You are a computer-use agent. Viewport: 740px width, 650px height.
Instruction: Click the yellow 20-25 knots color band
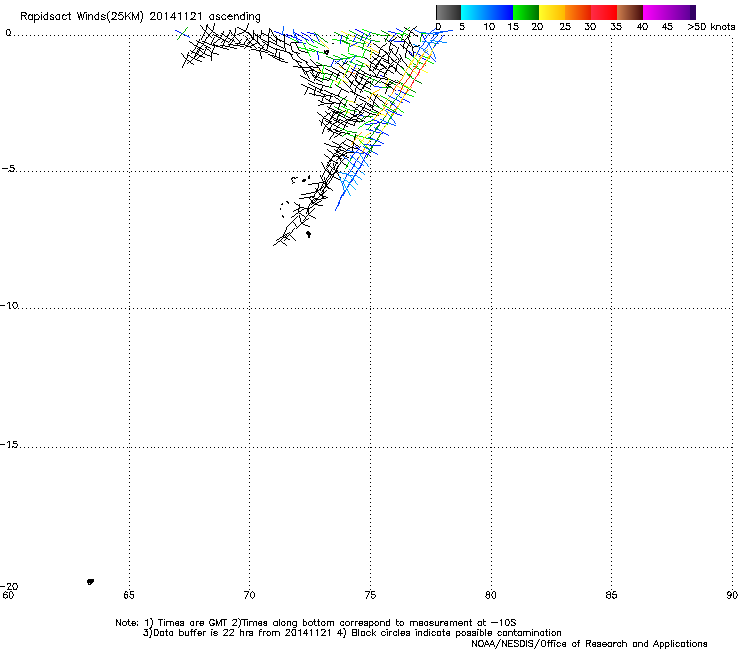pyautogui.click(x=552, y=12)
